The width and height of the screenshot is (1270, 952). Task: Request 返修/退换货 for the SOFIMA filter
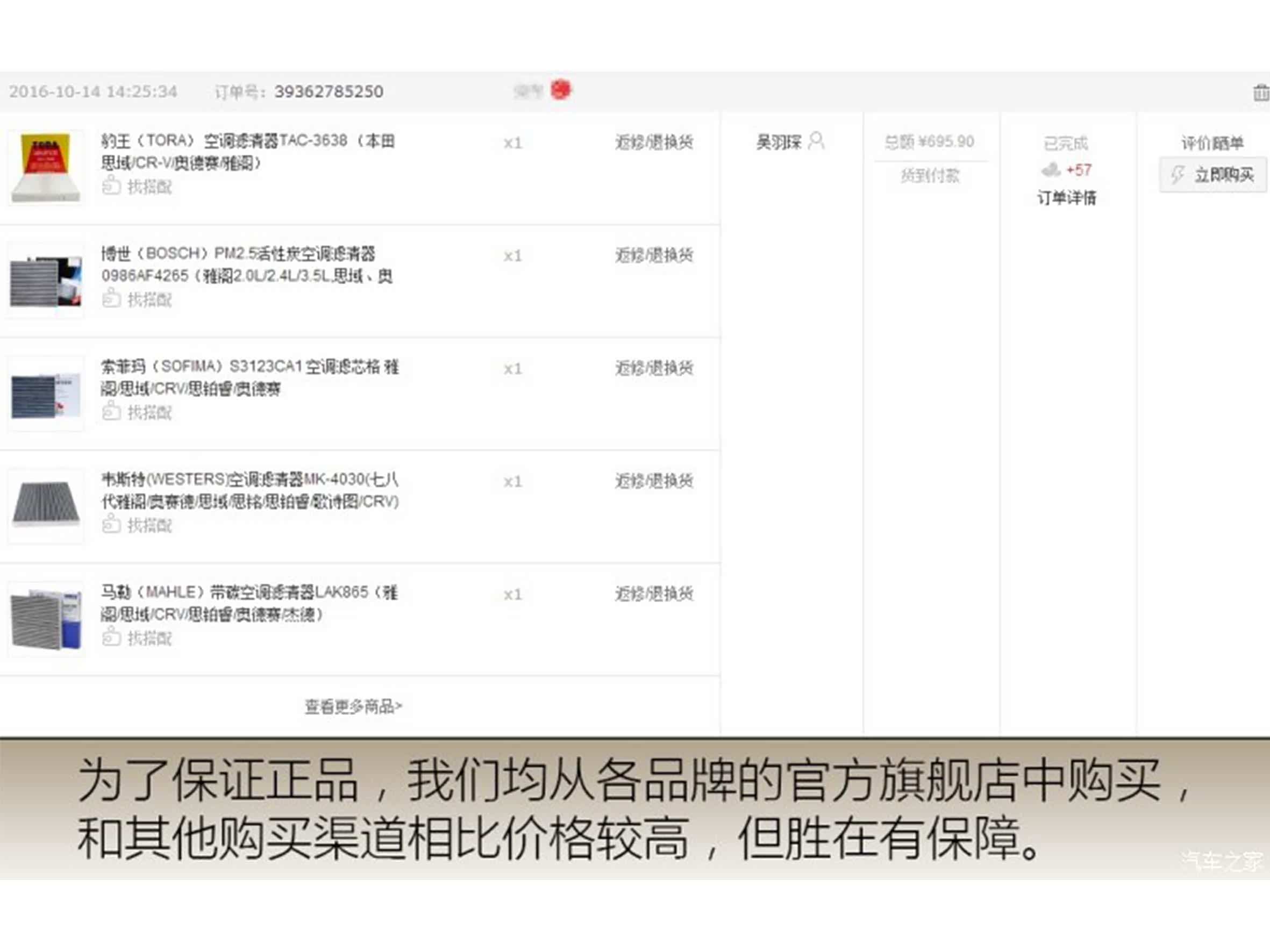[x=654, y=368]
